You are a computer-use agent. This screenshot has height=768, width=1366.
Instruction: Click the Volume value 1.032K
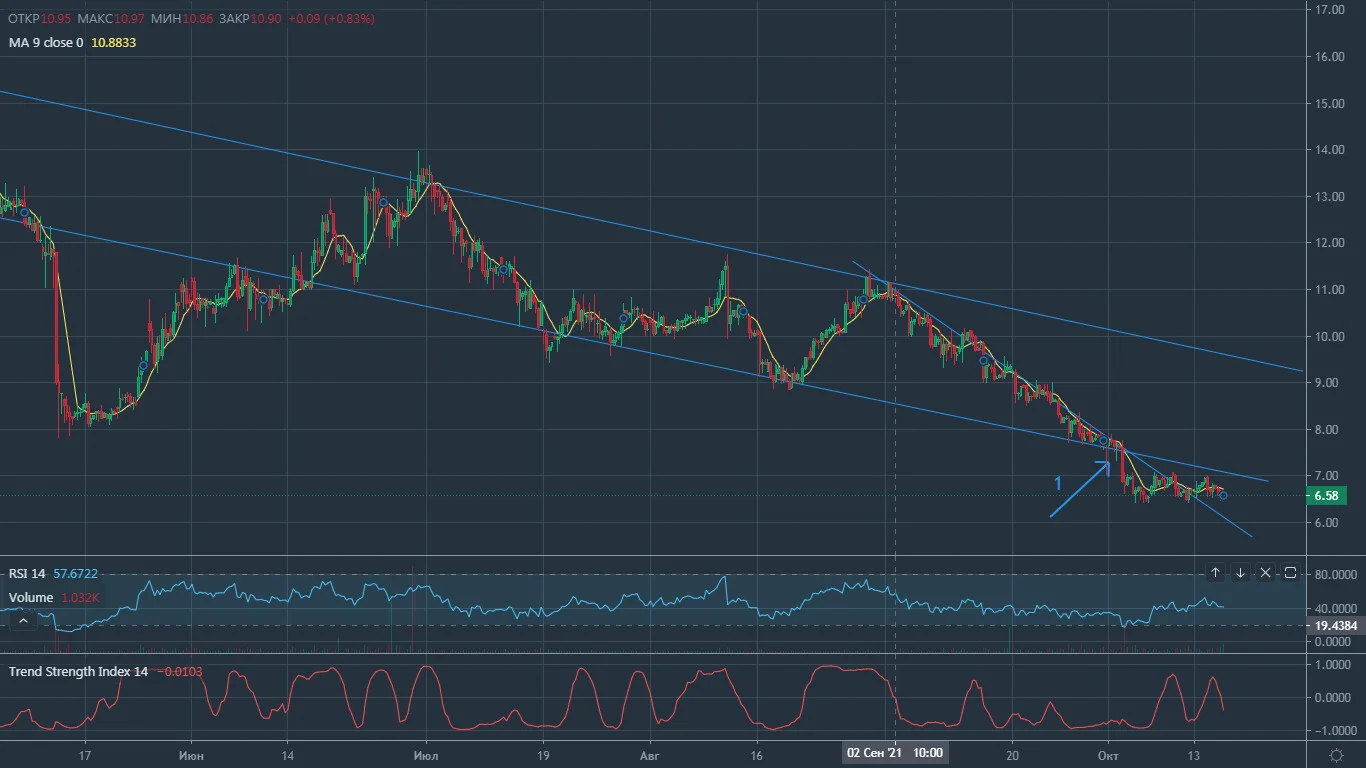tap(81, 598)
